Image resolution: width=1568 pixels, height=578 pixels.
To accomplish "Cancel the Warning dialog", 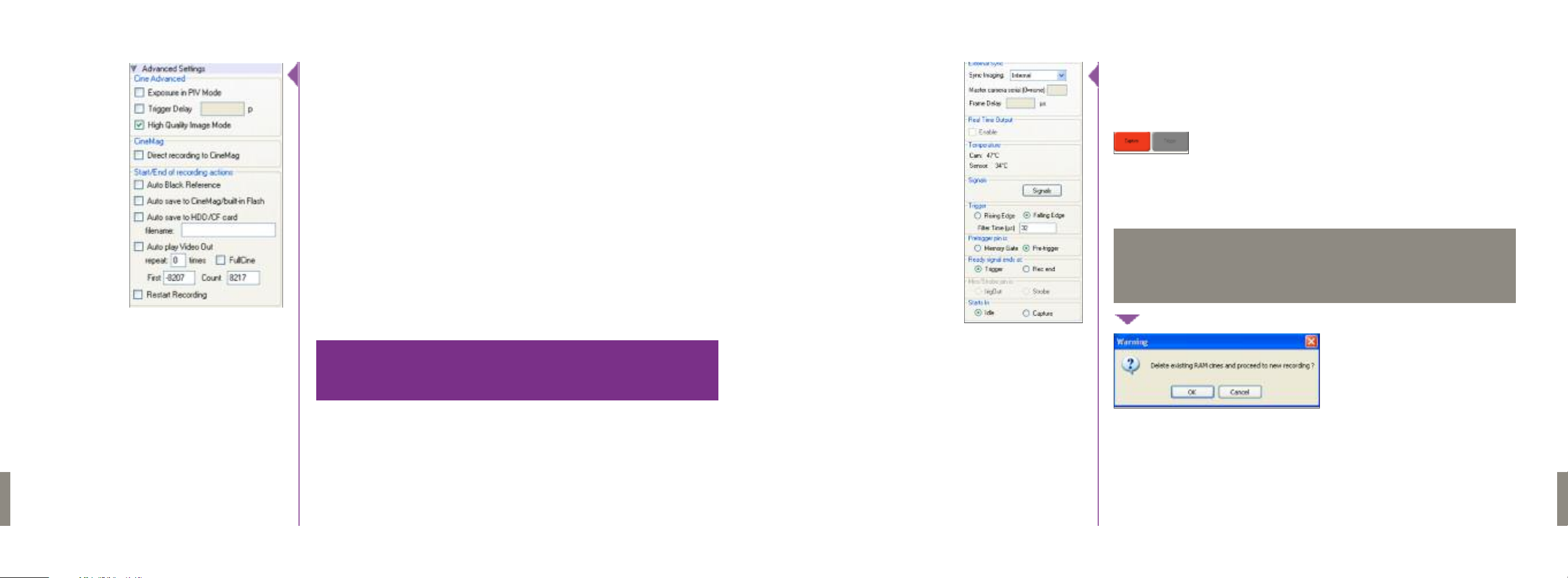I will 1240,392.
